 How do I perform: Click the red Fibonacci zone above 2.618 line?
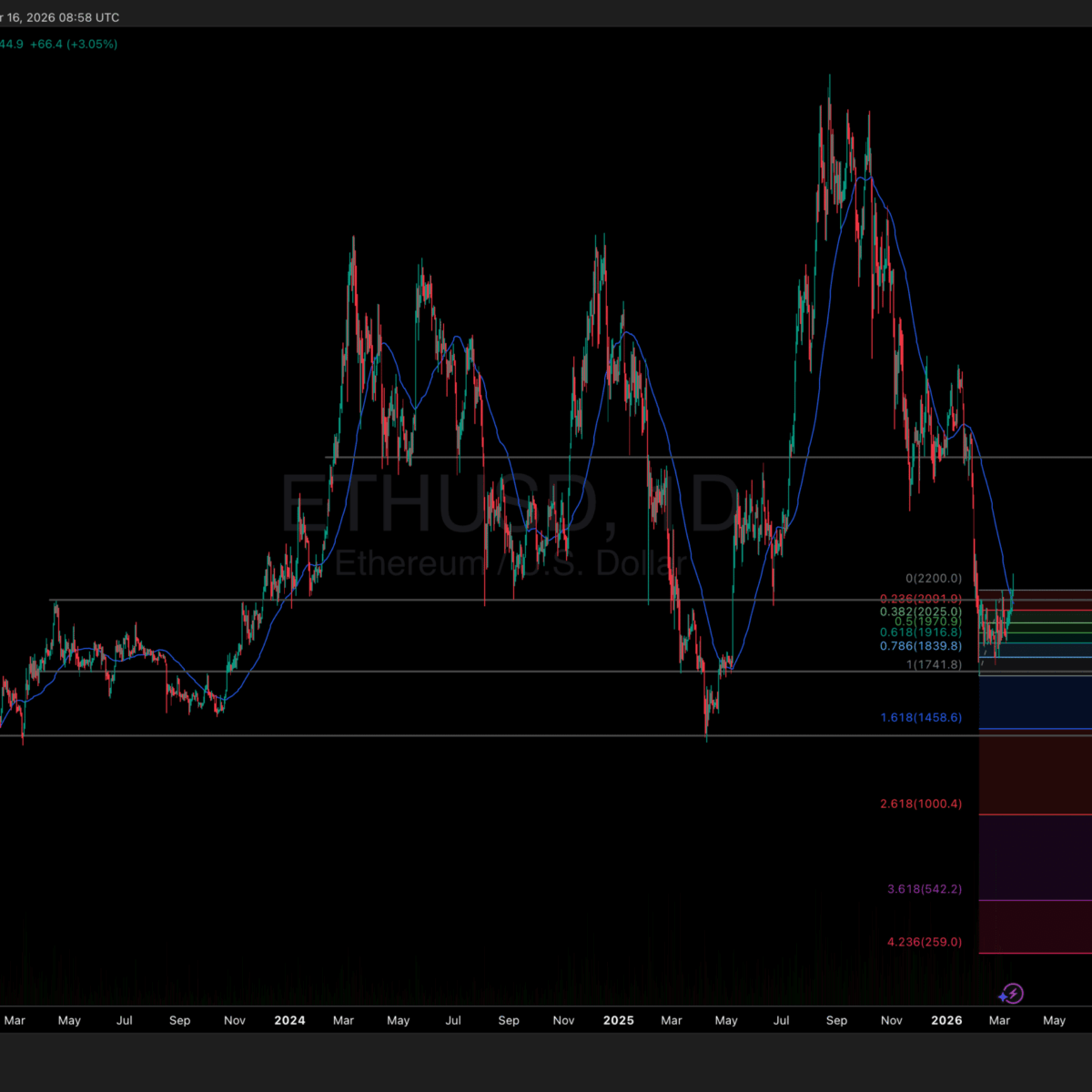(x=1034, y=773)
